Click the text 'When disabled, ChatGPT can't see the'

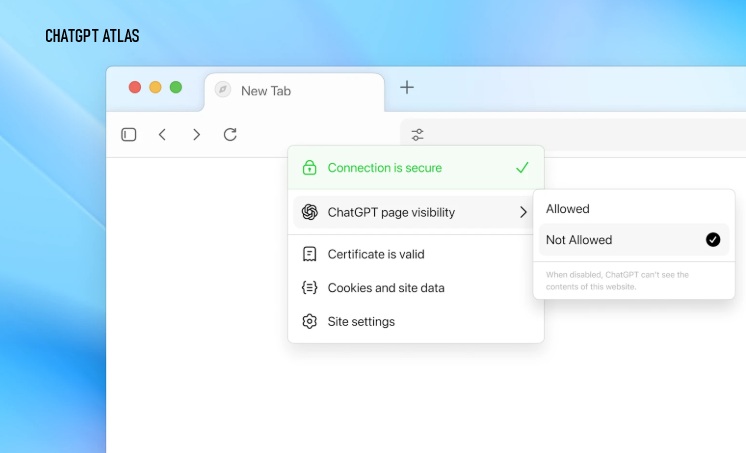click(x=617, y=275)
